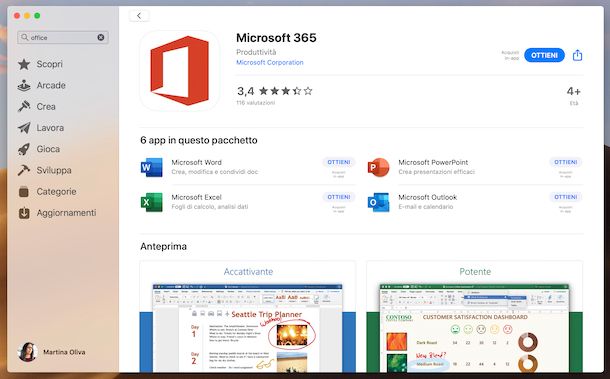Select the Gioca rocket icon
Viewport: 610px width, 379px height.
(x=24, y=149)
